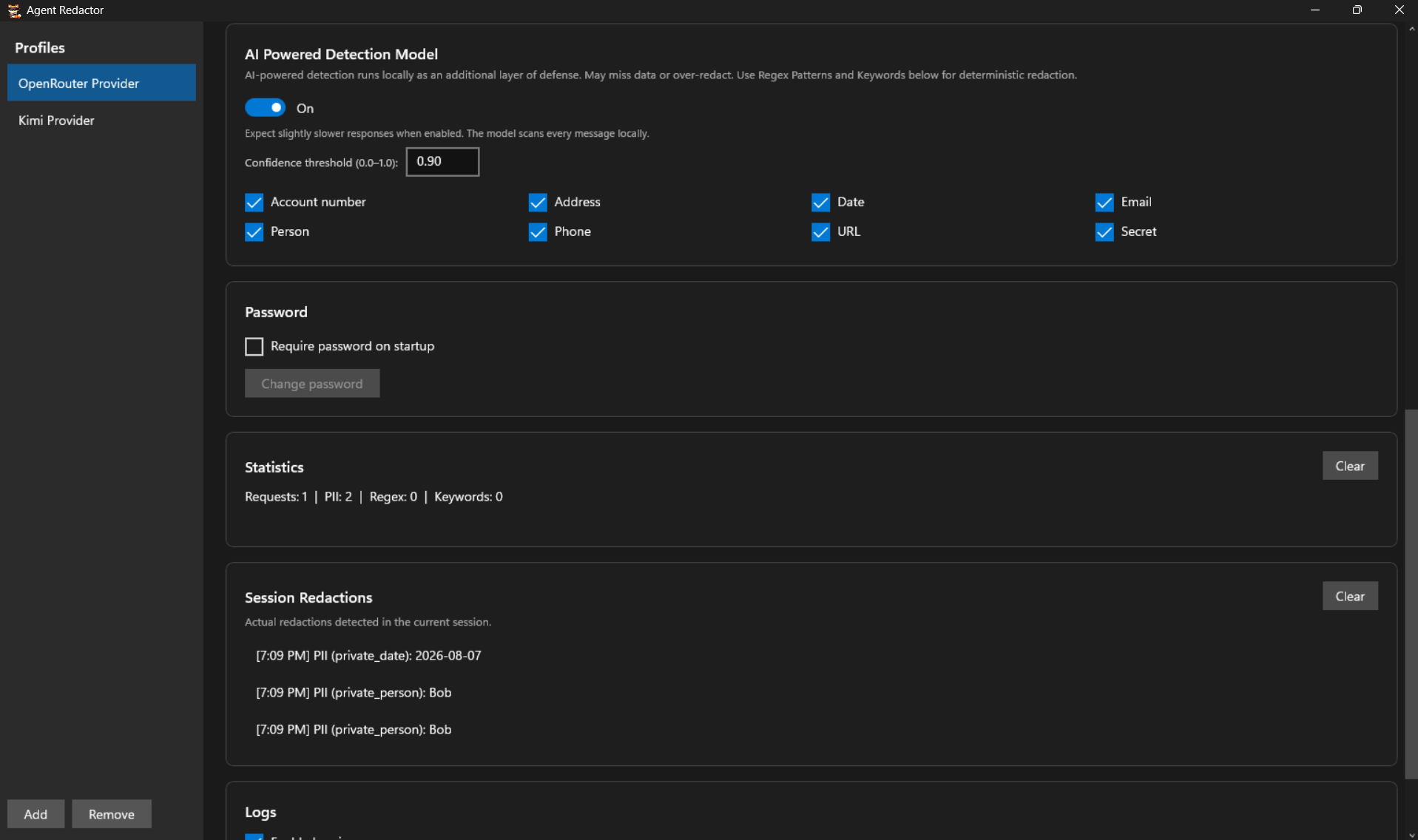Clear the Session Redactions list

pyautogui.click(x=1350, y=596)
